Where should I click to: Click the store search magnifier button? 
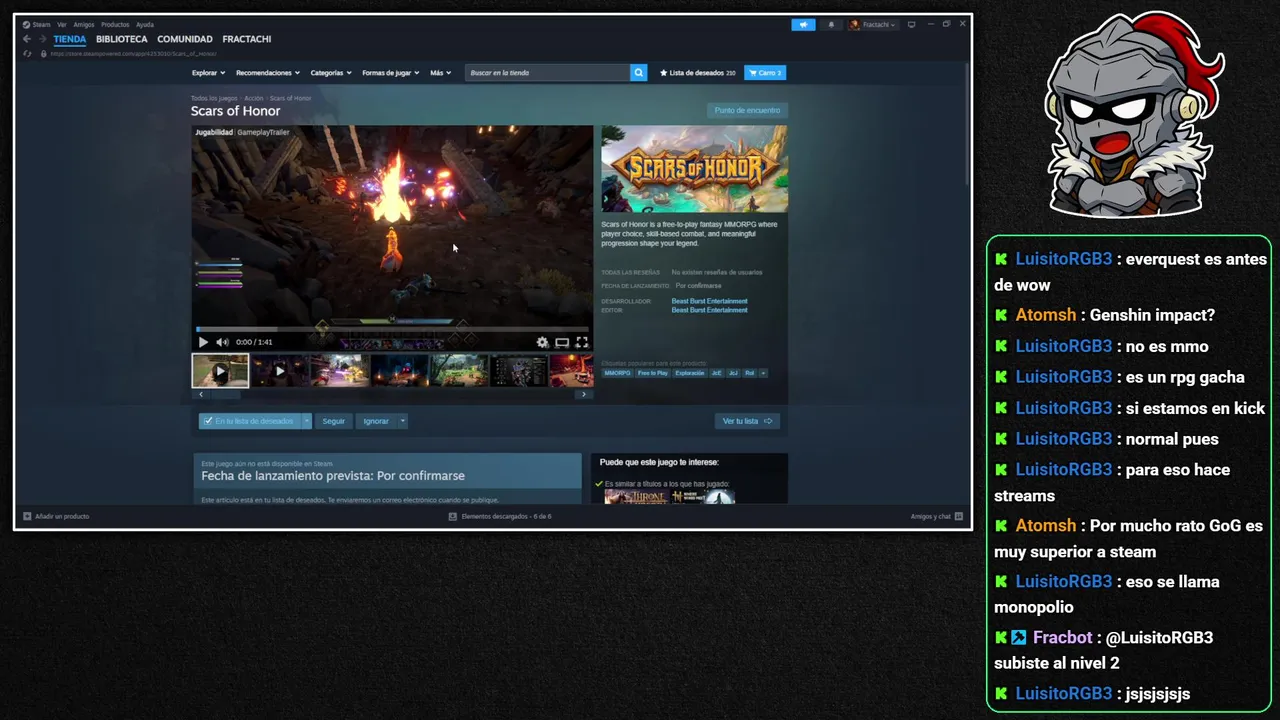click(x=638, y=73)
